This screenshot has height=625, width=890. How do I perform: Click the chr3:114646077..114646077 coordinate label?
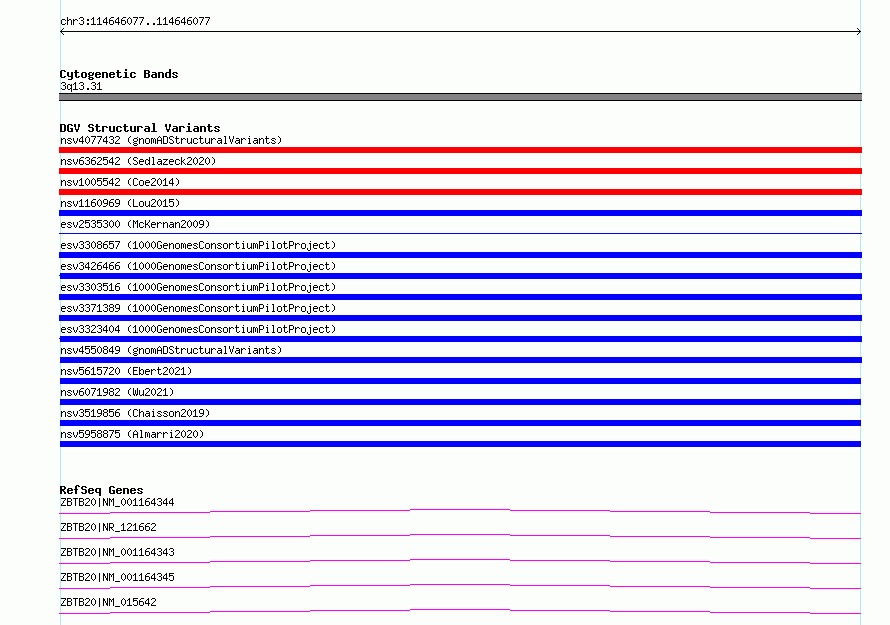(135, 22)
